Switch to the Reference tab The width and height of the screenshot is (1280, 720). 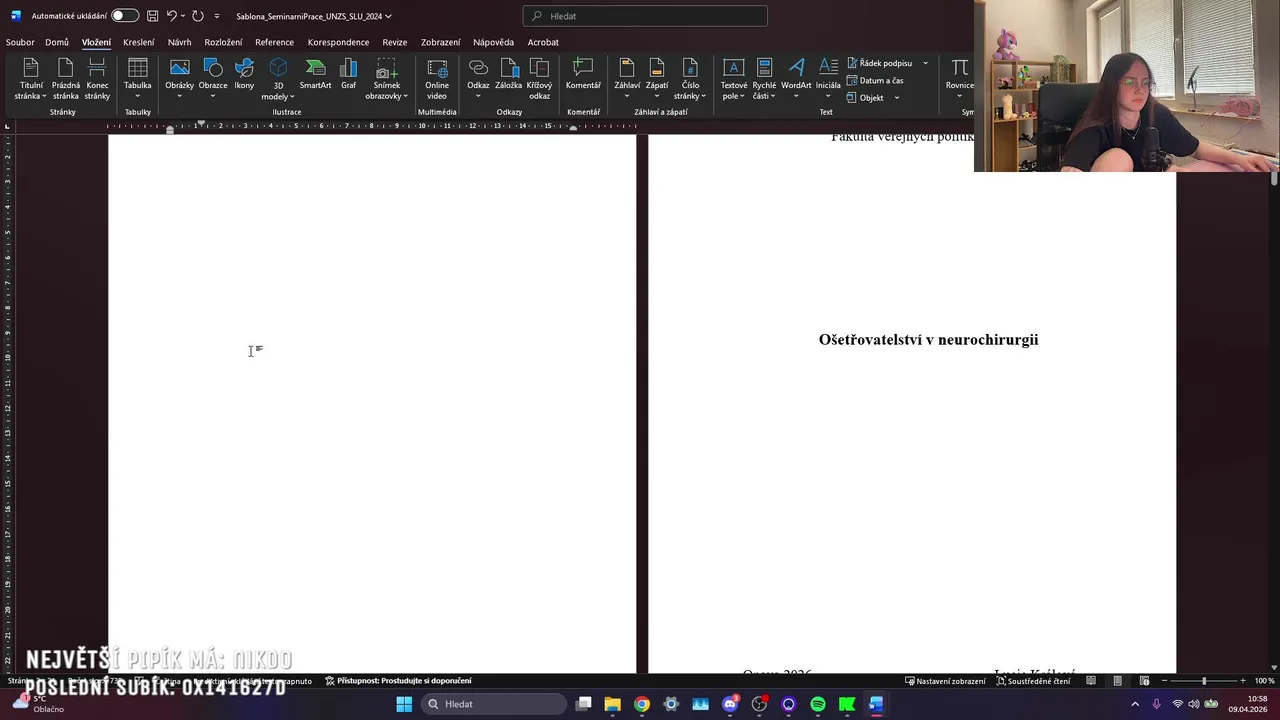click(274, 42)
